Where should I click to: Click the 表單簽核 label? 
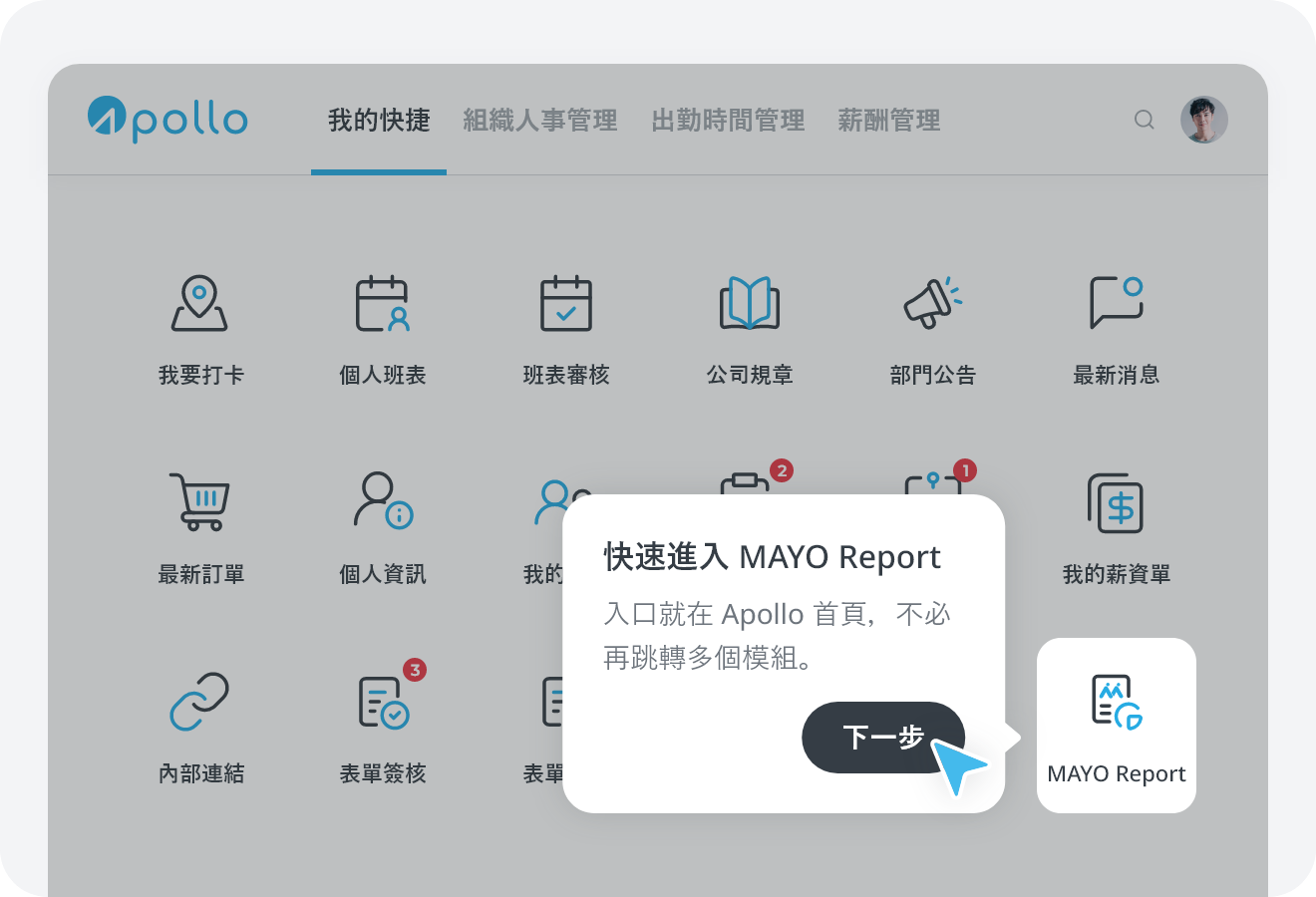[383, 773]
